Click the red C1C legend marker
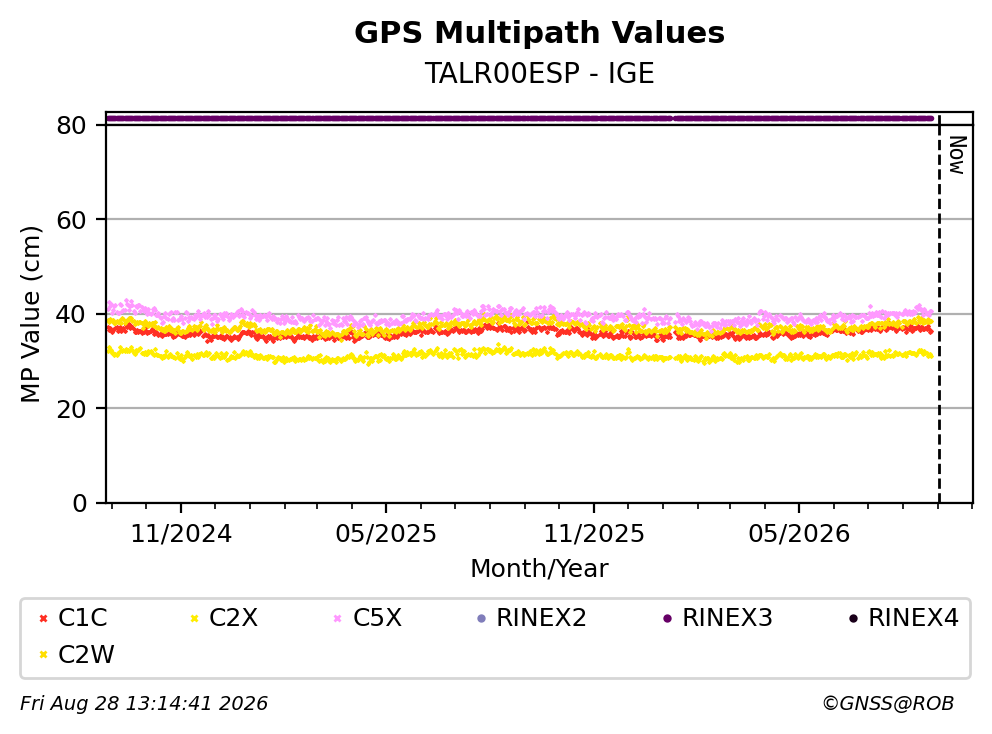The image size is (992, 734). [44, 618]
